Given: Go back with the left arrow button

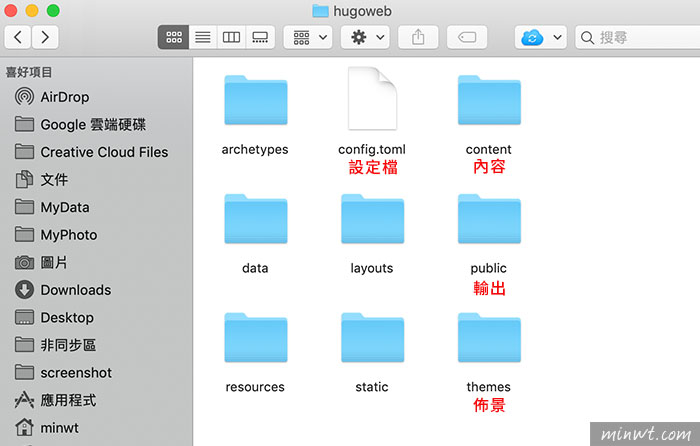Looking at the screenshot, I should coord(17,37).
